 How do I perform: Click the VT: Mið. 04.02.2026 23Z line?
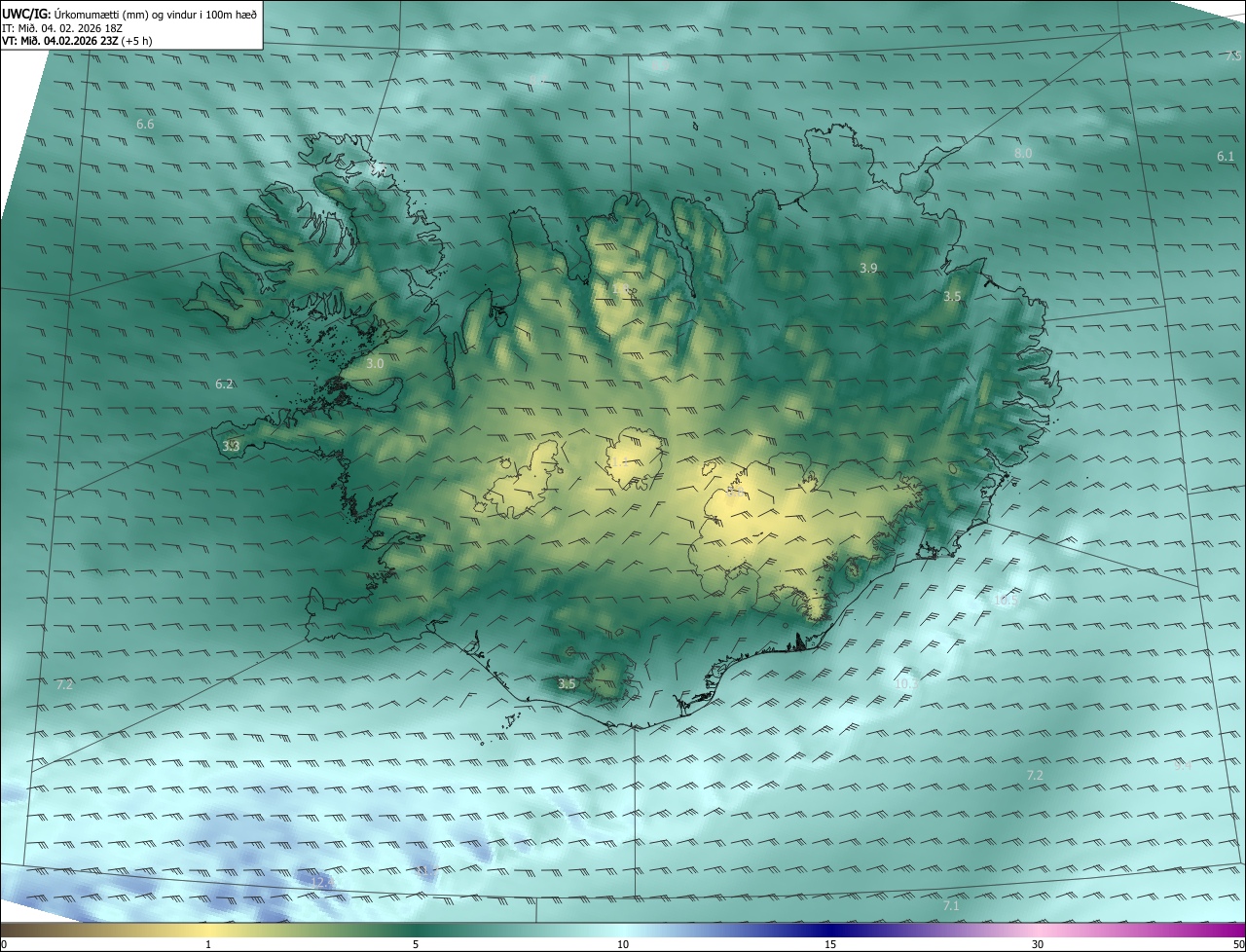coord(77,41)
